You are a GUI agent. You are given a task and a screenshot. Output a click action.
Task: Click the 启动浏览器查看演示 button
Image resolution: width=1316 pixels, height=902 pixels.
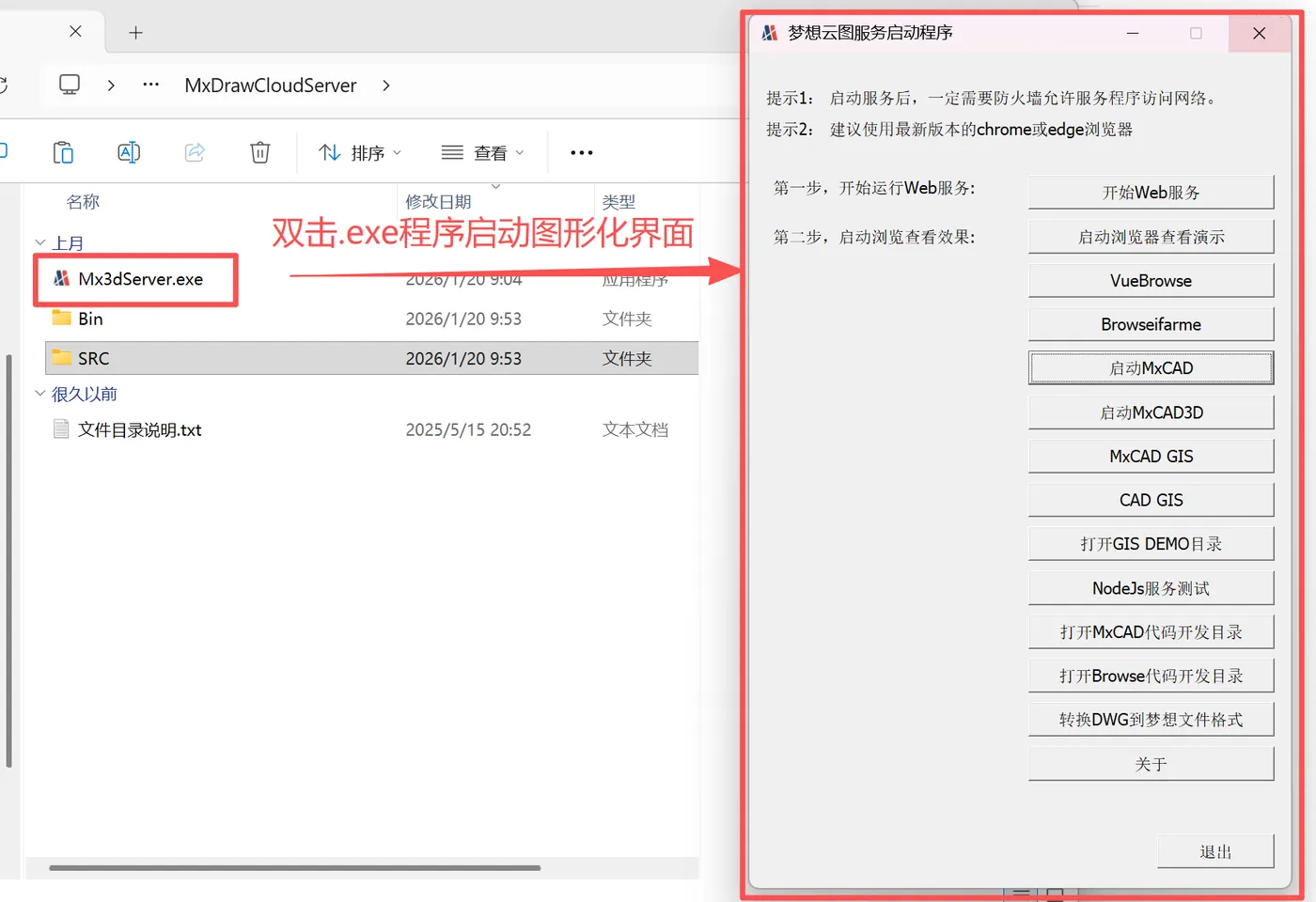1151,237
